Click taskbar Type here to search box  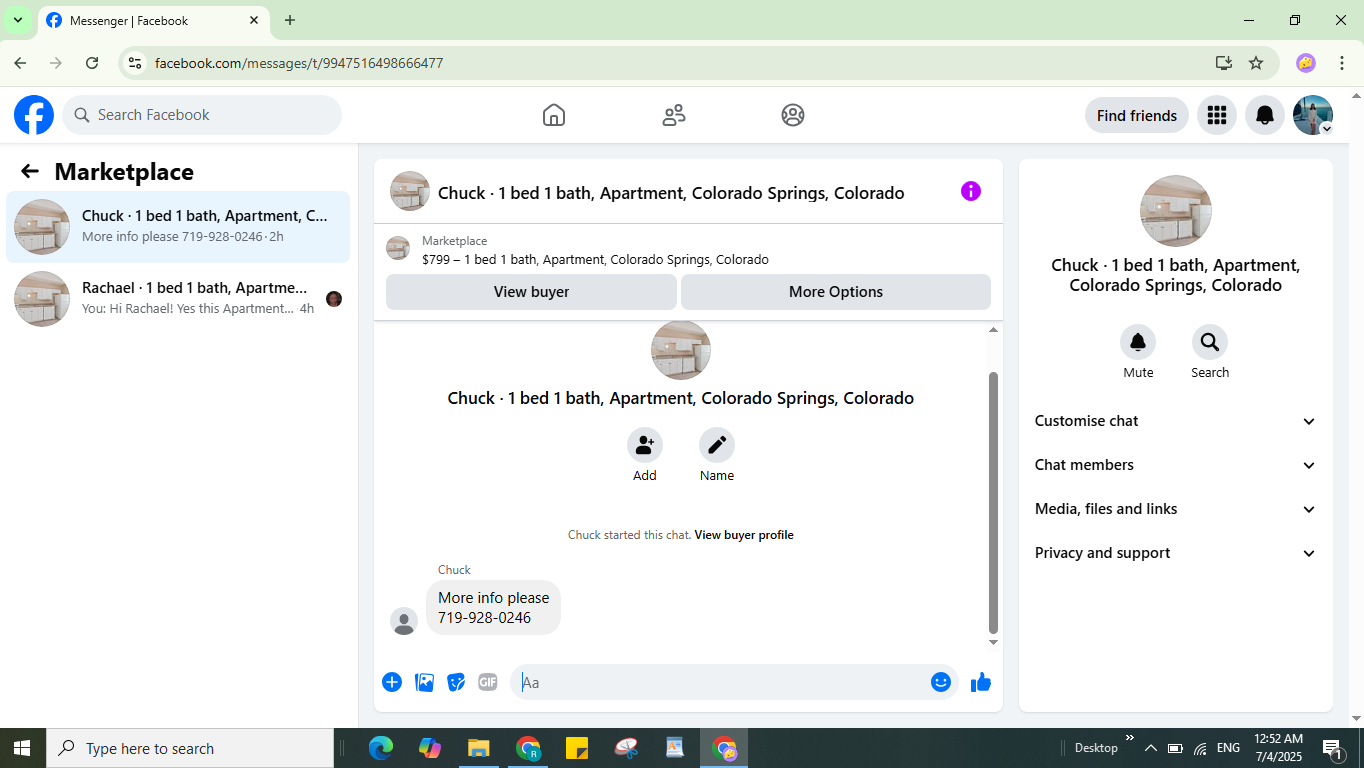tap(190, 748)
